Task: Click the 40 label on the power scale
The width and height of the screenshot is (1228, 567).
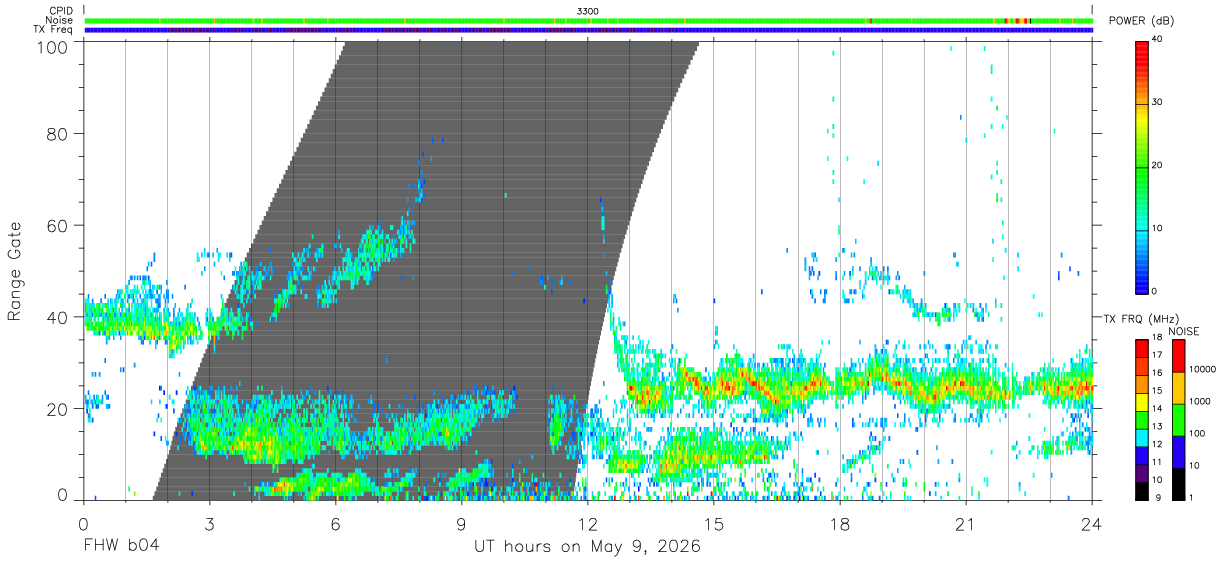Action: pyautogui.click(x=1157, y=39)
